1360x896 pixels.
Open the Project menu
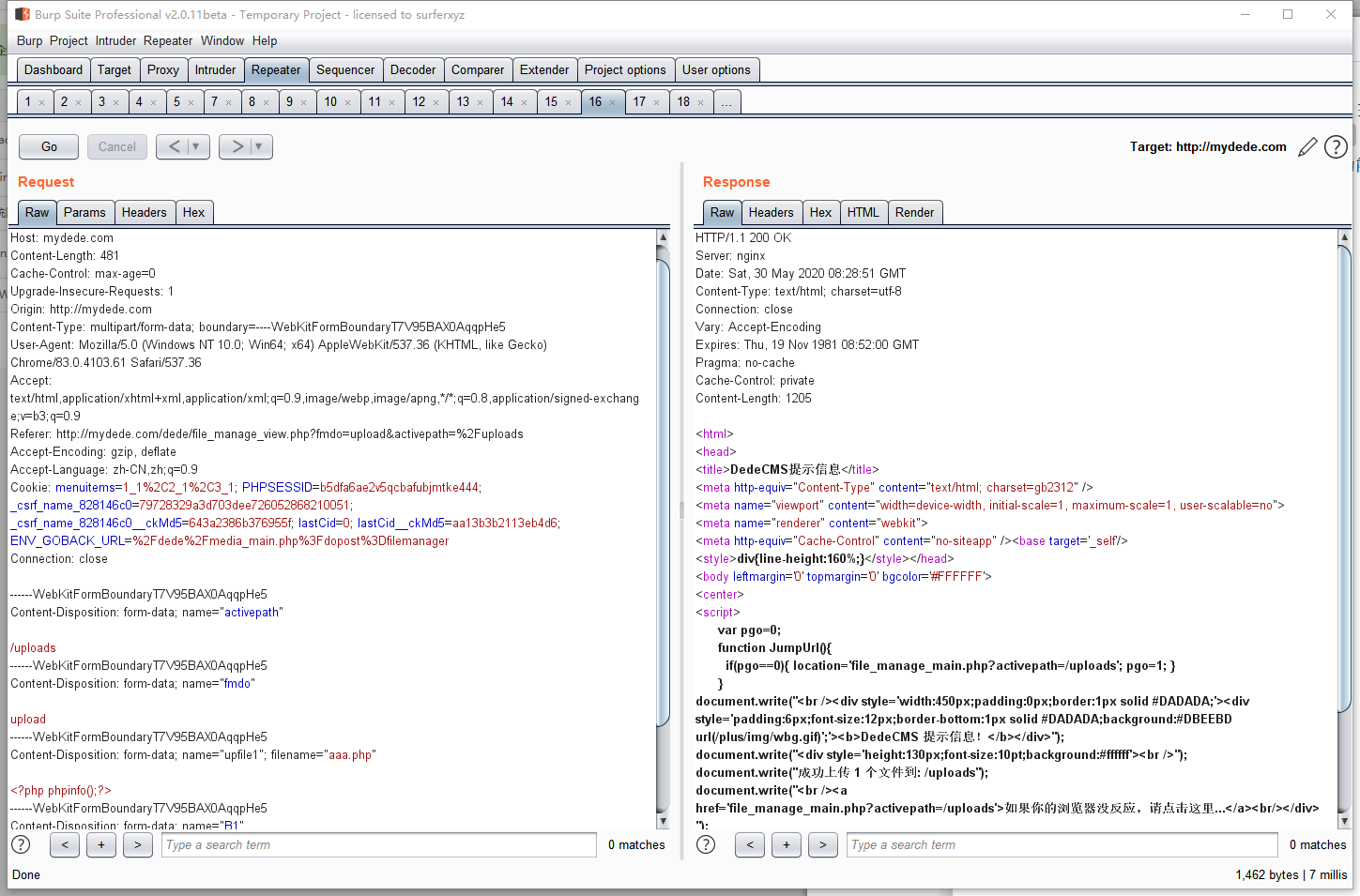(69, 40)
